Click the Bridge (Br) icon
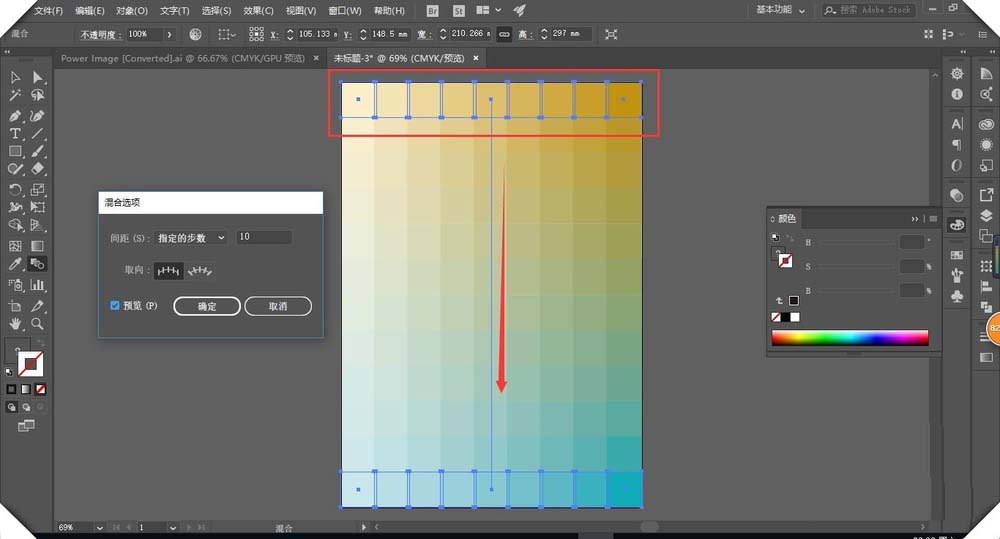The width and height of the screenshot is (1000, 539). pos(432,11)
